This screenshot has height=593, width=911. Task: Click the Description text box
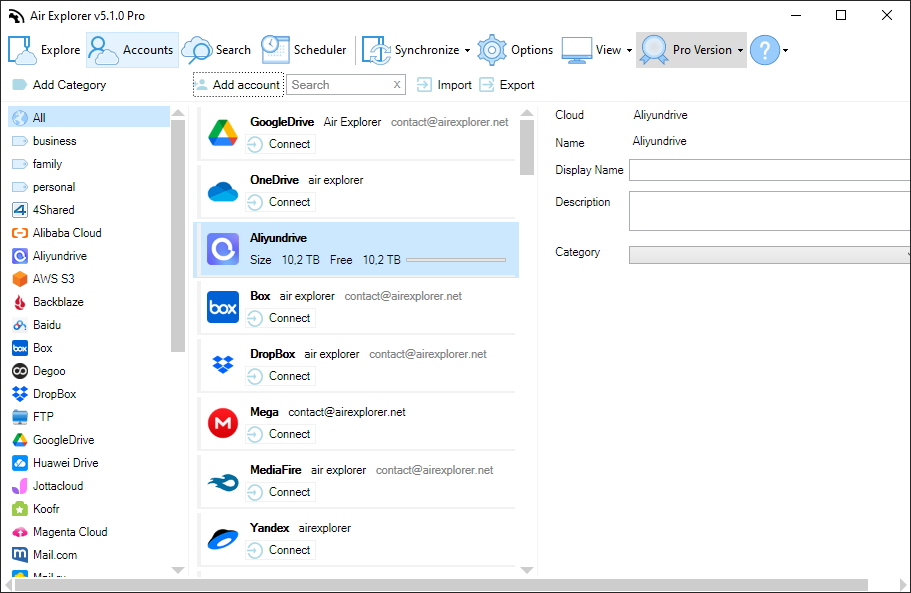point(770,211)
